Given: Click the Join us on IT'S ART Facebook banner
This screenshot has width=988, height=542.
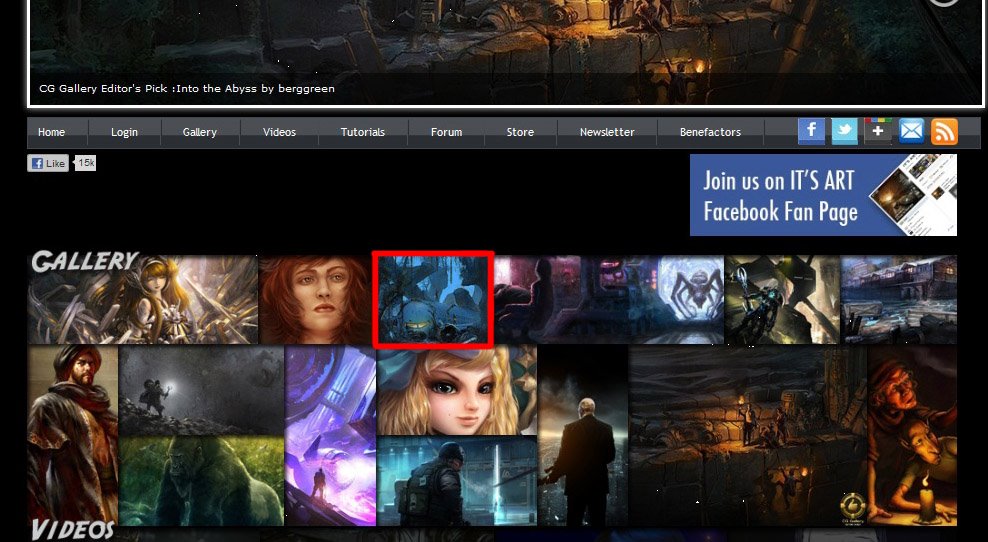Looking at the screenshot, I should (x=823, y=195).
